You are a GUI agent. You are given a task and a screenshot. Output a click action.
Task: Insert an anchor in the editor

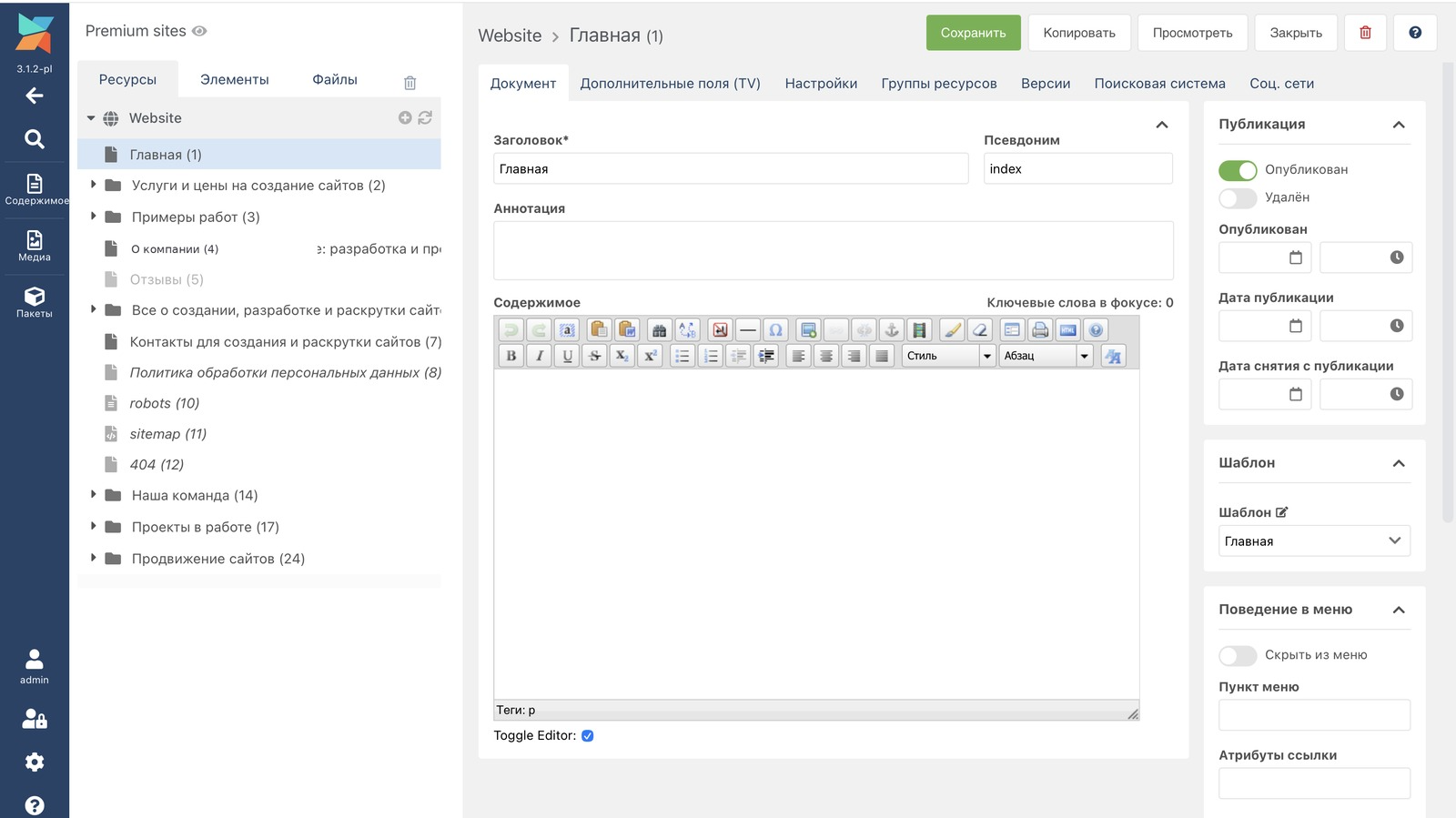[x=892, y=330]
